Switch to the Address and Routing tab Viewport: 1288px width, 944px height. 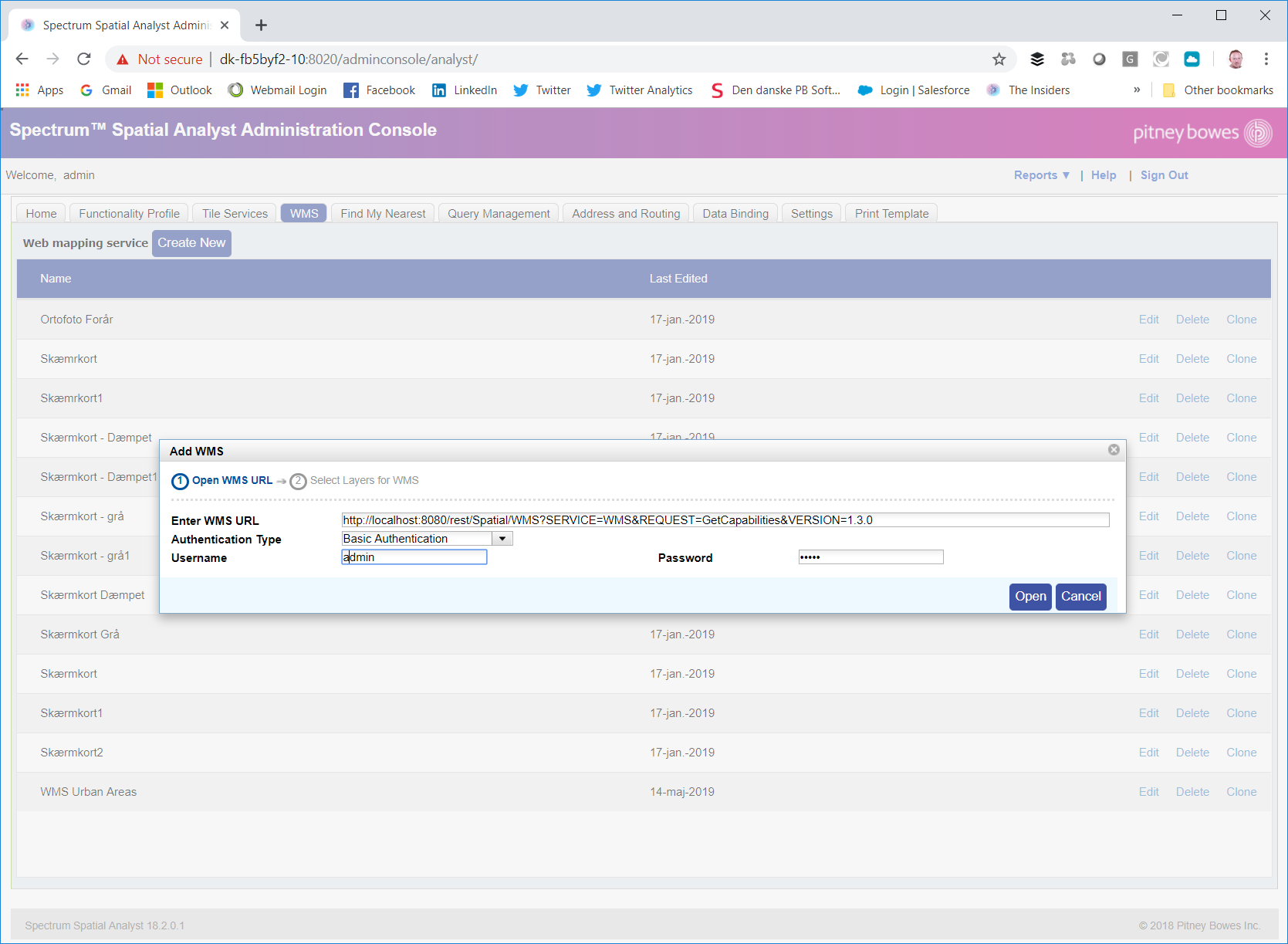point(626,214)
